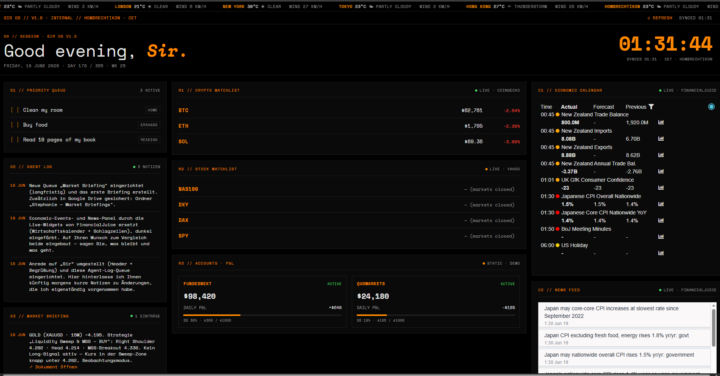
Task: Check off the Clean my room task
Action: (15, 110)
